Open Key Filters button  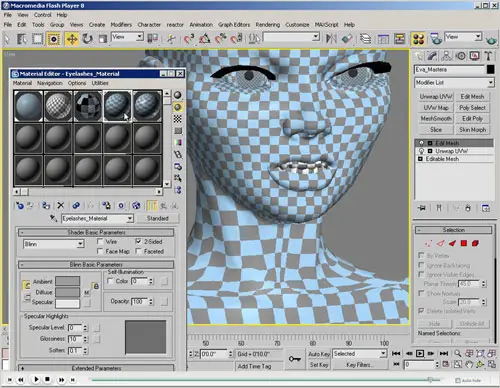(x=360, y=365)
